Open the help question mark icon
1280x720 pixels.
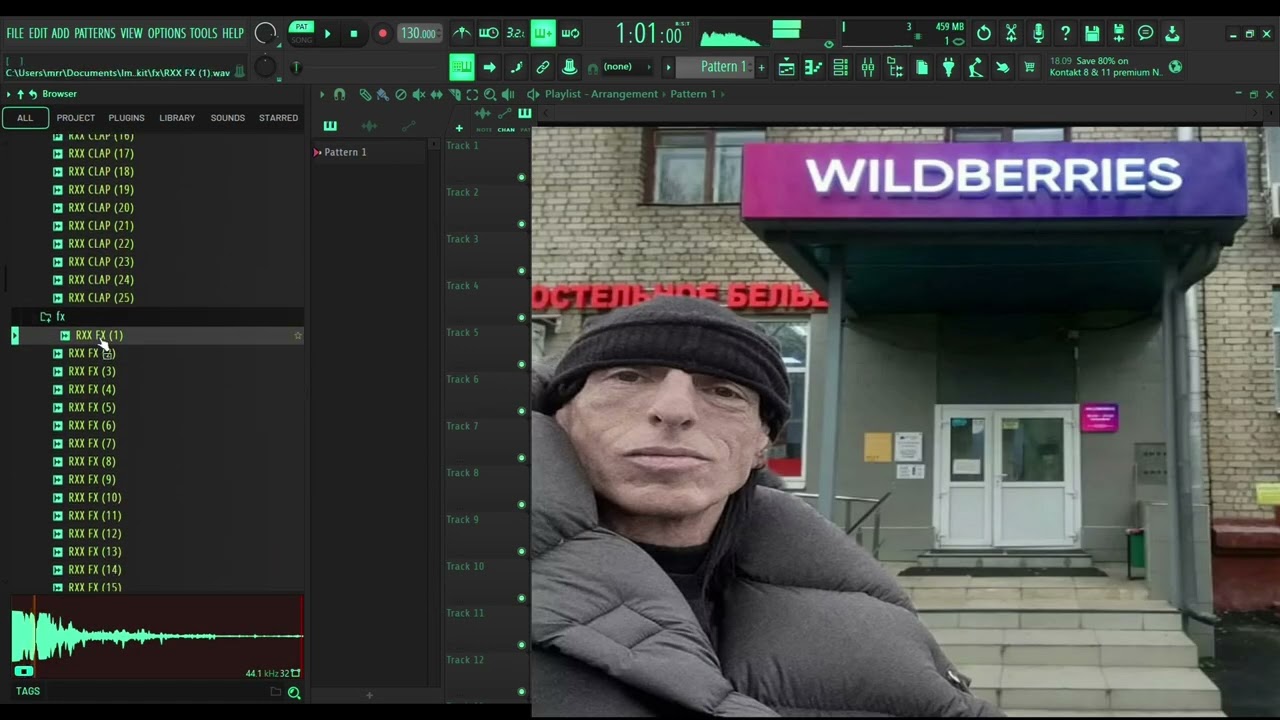[1065, 33]
